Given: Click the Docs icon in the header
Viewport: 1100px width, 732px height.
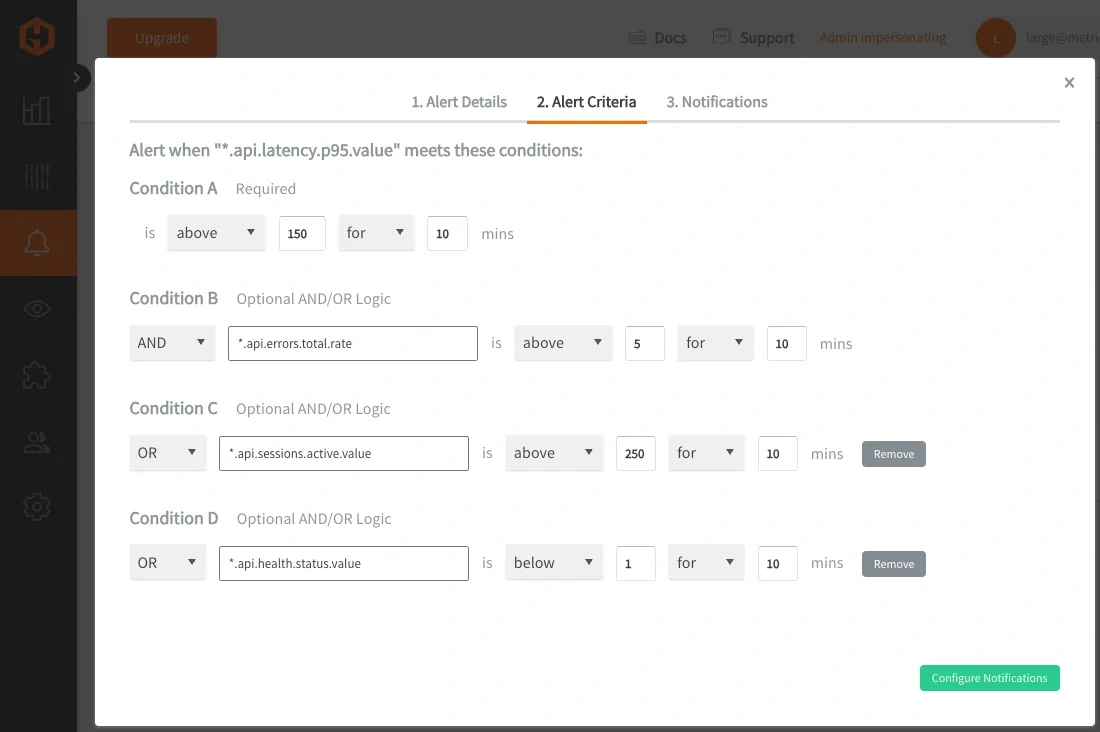Looking at the screenshot, I should tap(637, 37).
